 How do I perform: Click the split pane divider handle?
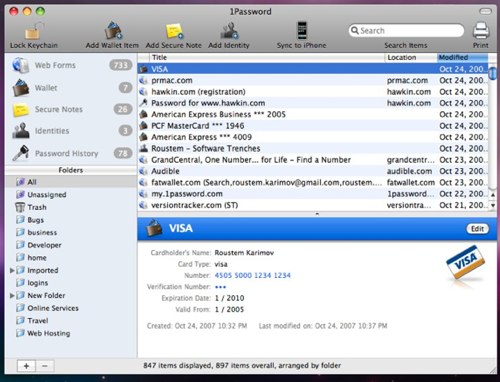tap(317, 214)
